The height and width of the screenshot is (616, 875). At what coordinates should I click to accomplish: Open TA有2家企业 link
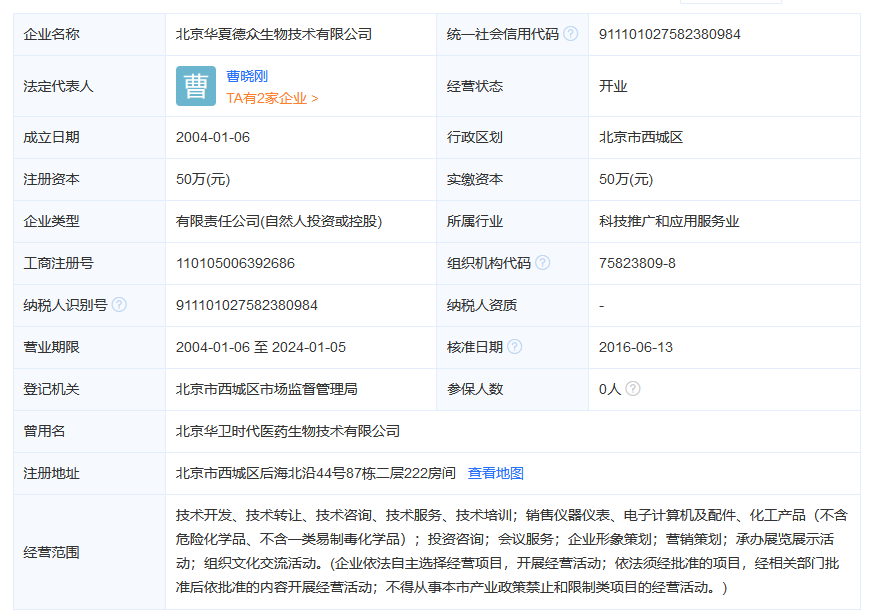pyautogui.click(x=272, y=98)
